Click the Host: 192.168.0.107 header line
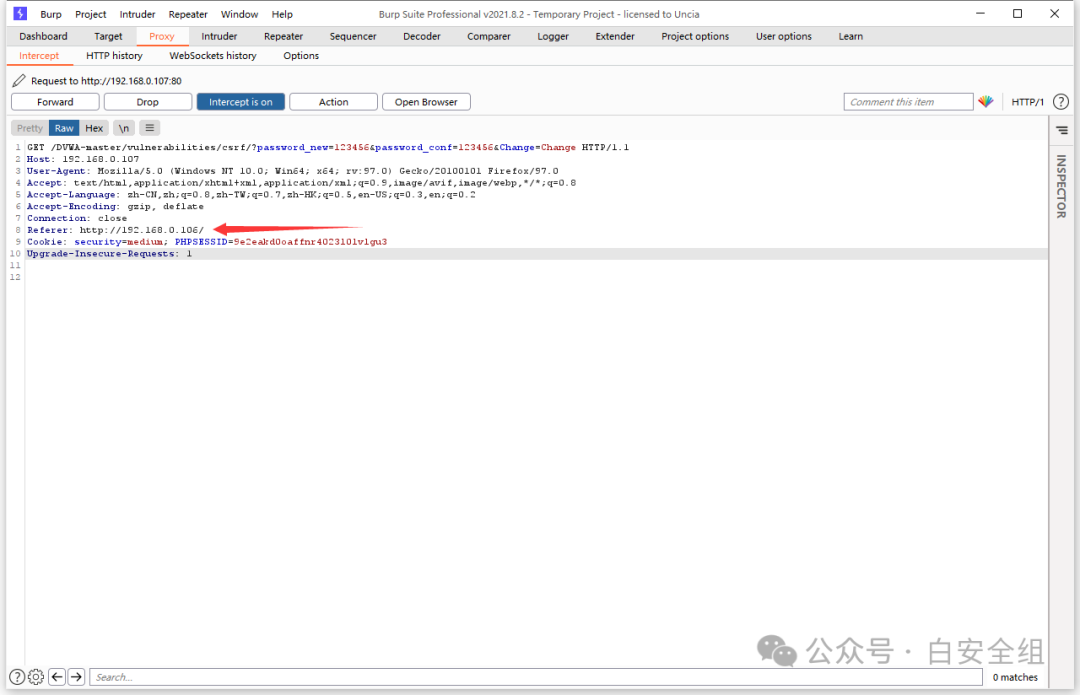 point(83,159)
